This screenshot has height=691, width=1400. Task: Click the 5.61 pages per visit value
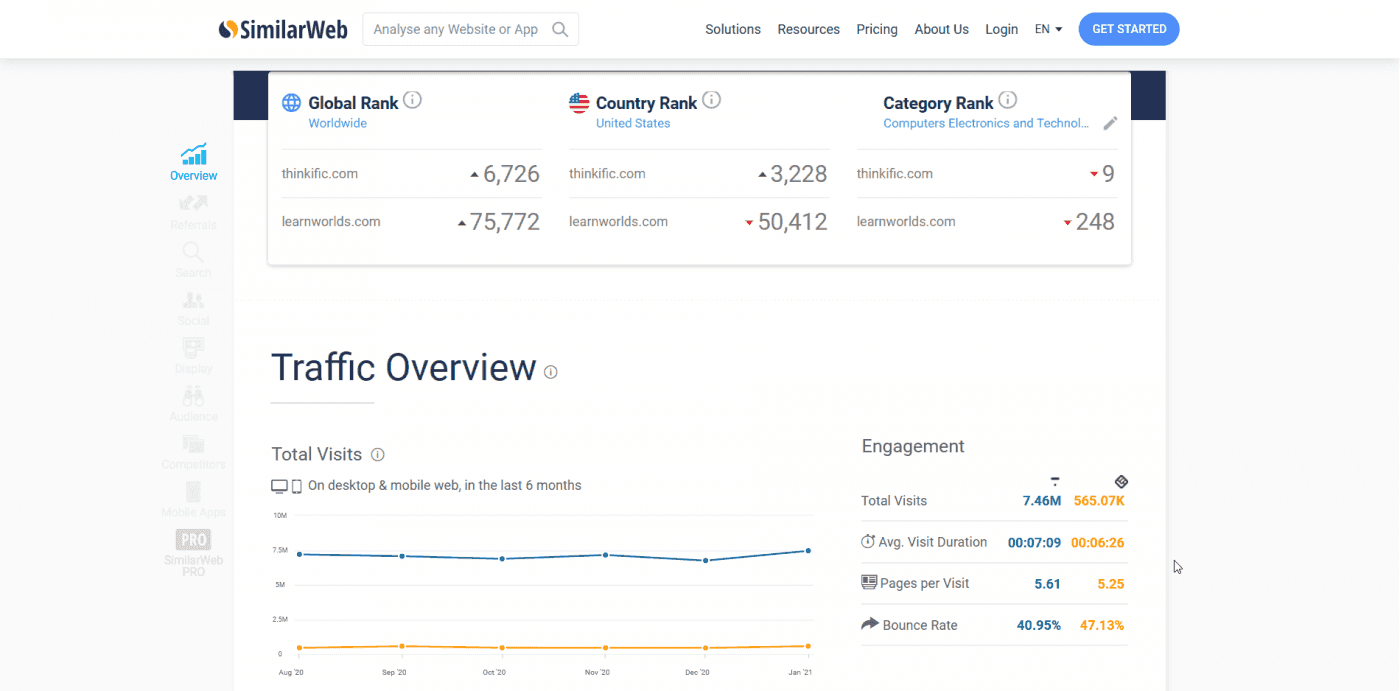1047,584
